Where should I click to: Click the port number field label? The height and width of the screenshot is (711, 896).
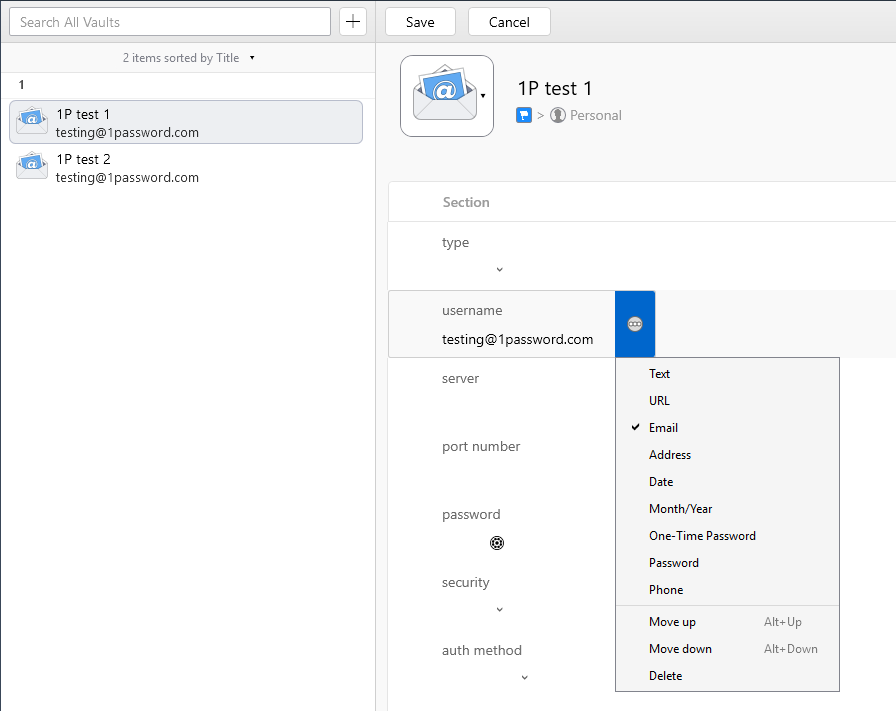pos(481,446)
